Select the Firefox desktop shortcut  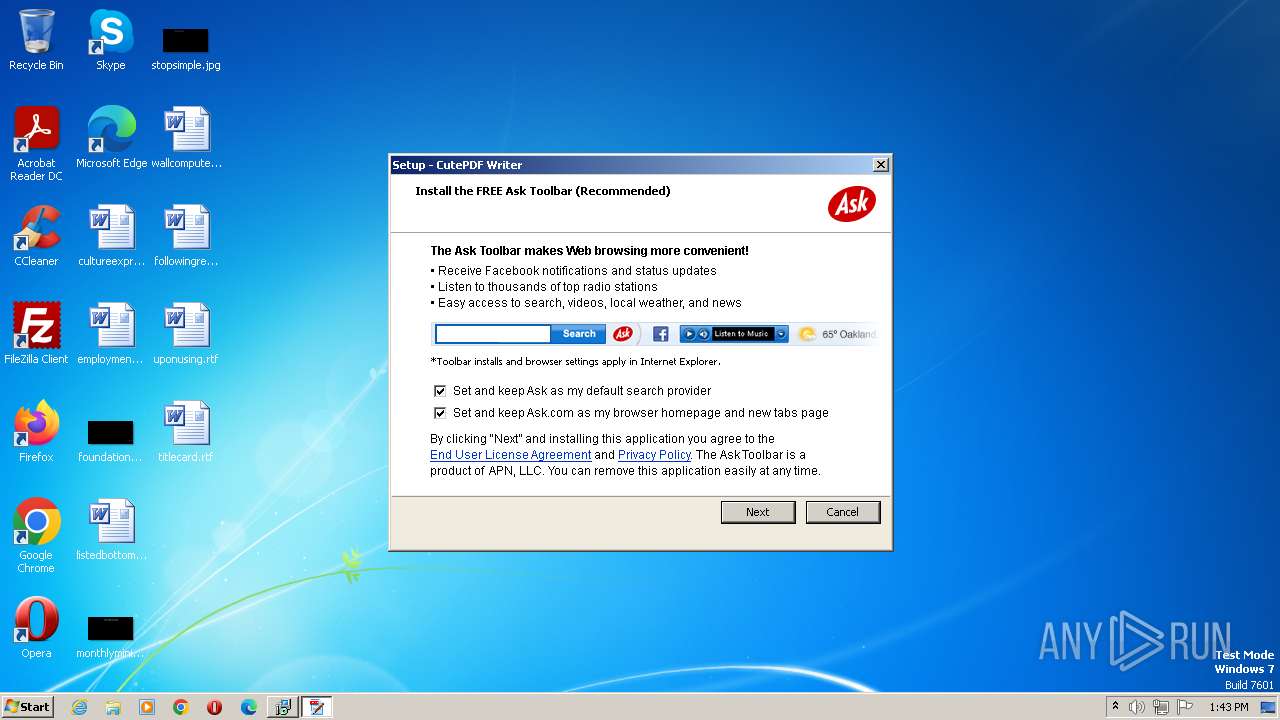coord(36,432)
